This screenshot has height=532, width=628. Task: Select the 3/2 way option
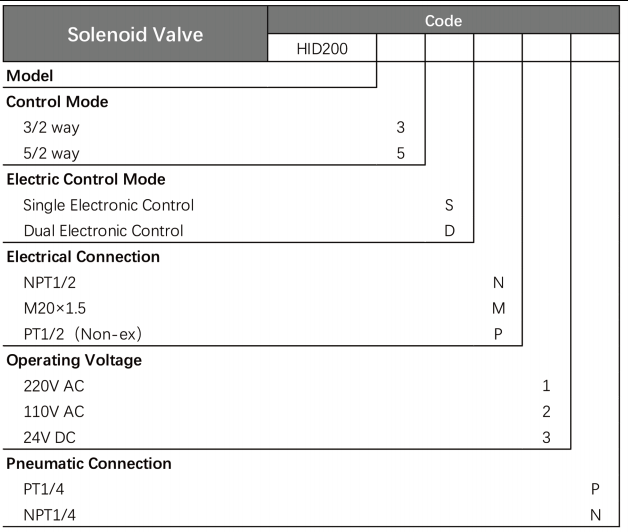coord(51,127)
